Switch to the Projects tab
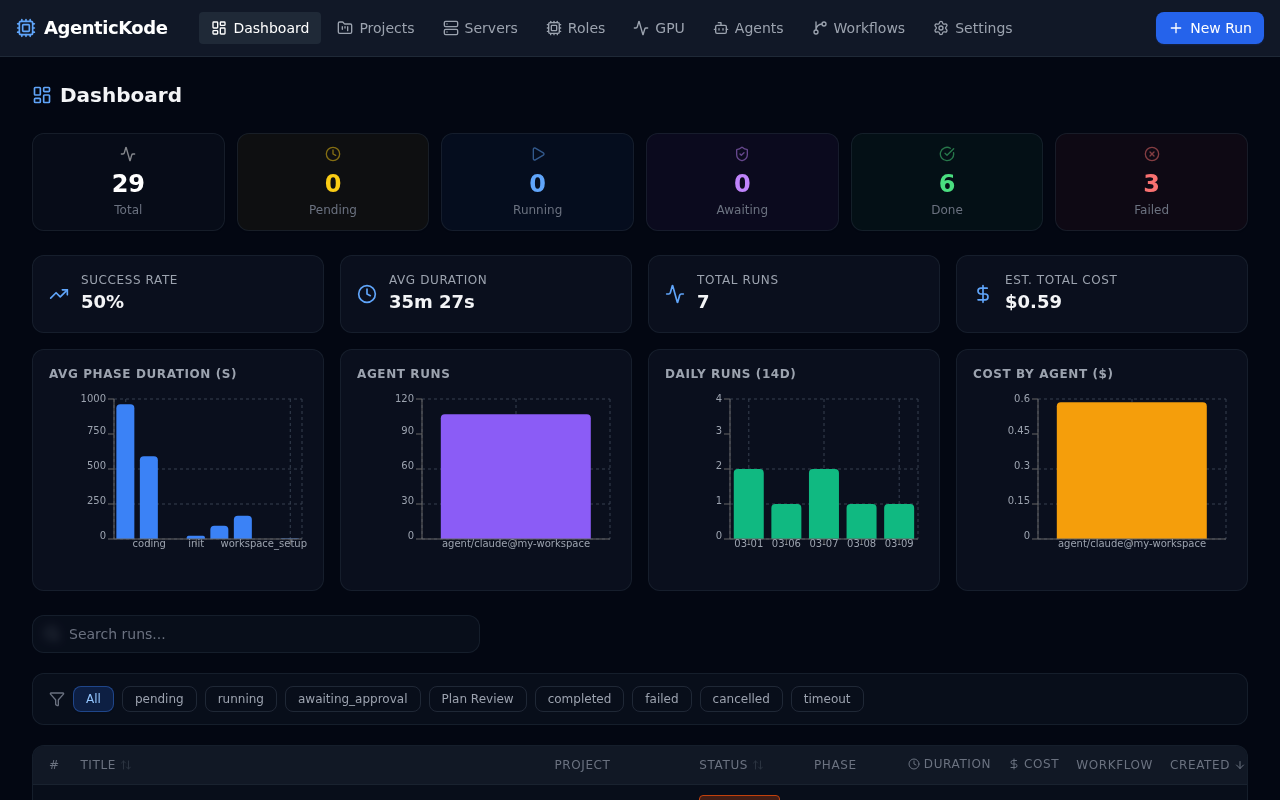Viewport: 1280px width, 800px height. pyautogui.click(x=375, y=28)
